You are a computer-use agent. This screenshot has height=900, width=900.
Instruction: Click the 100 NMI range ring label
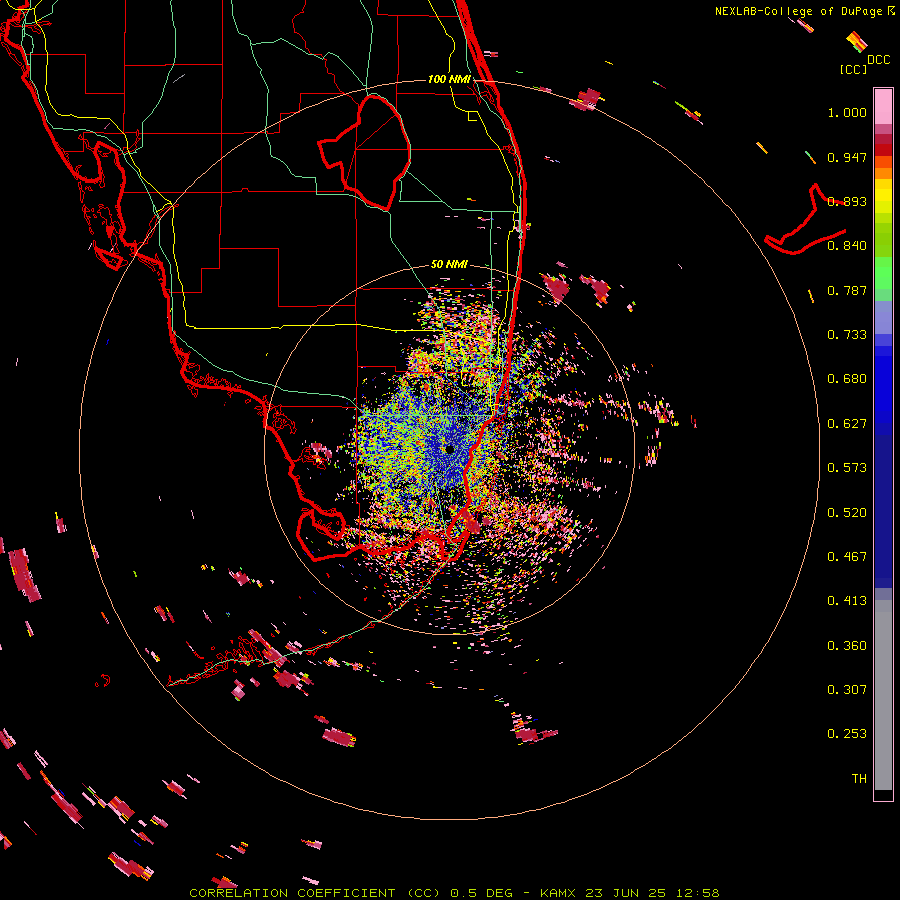point(449,79)
